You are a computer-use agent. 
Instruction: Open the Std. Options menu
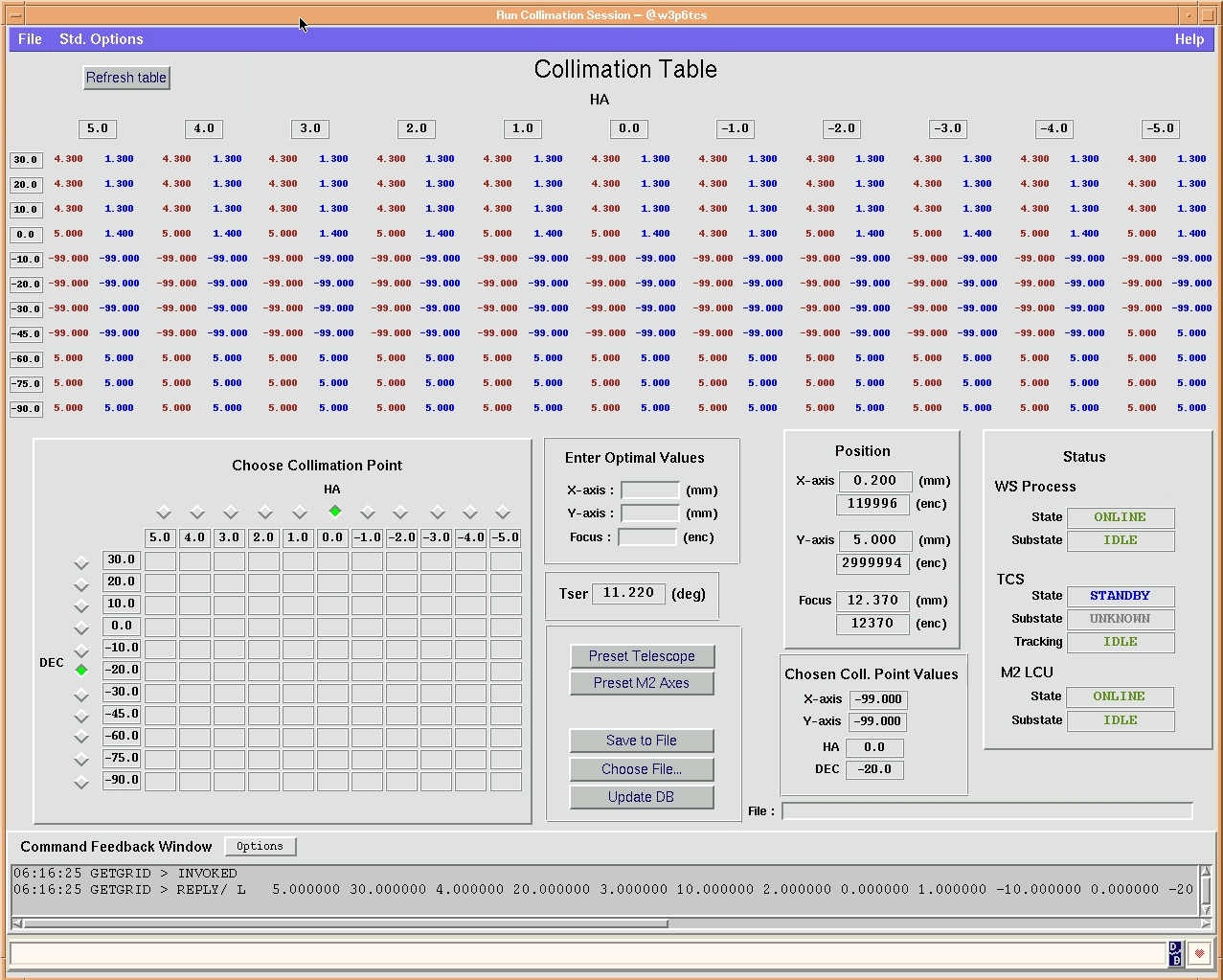tap(101, 39)
